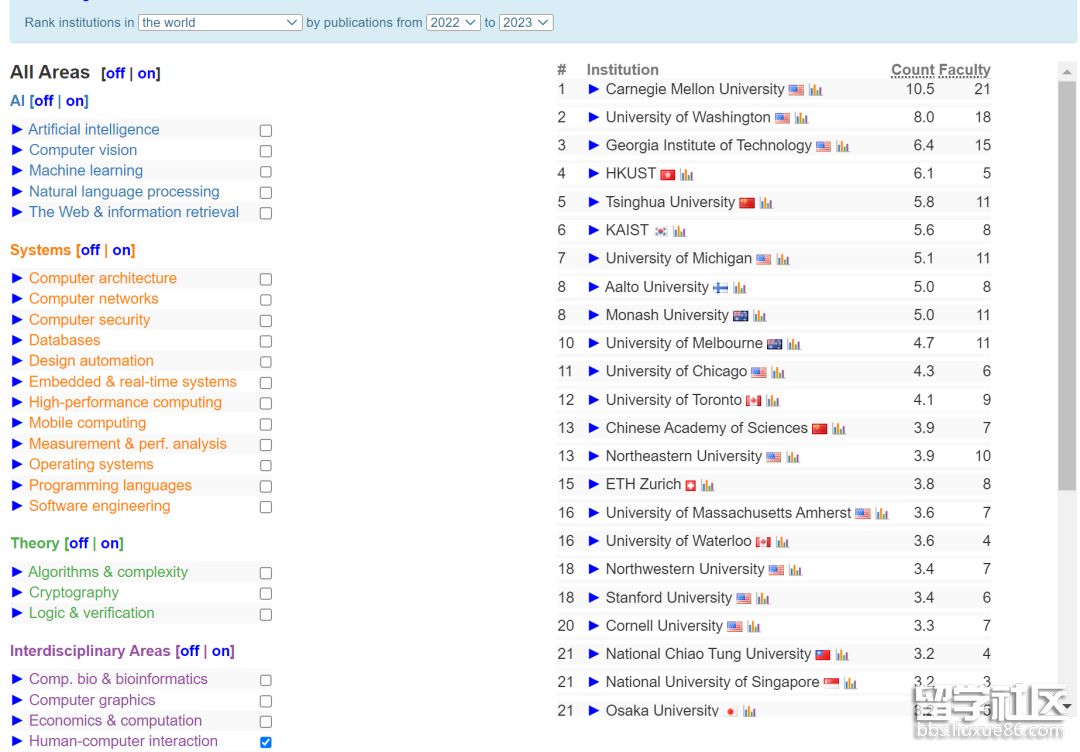
Task: Open chart icon for Cornell University
Action: 754,627
